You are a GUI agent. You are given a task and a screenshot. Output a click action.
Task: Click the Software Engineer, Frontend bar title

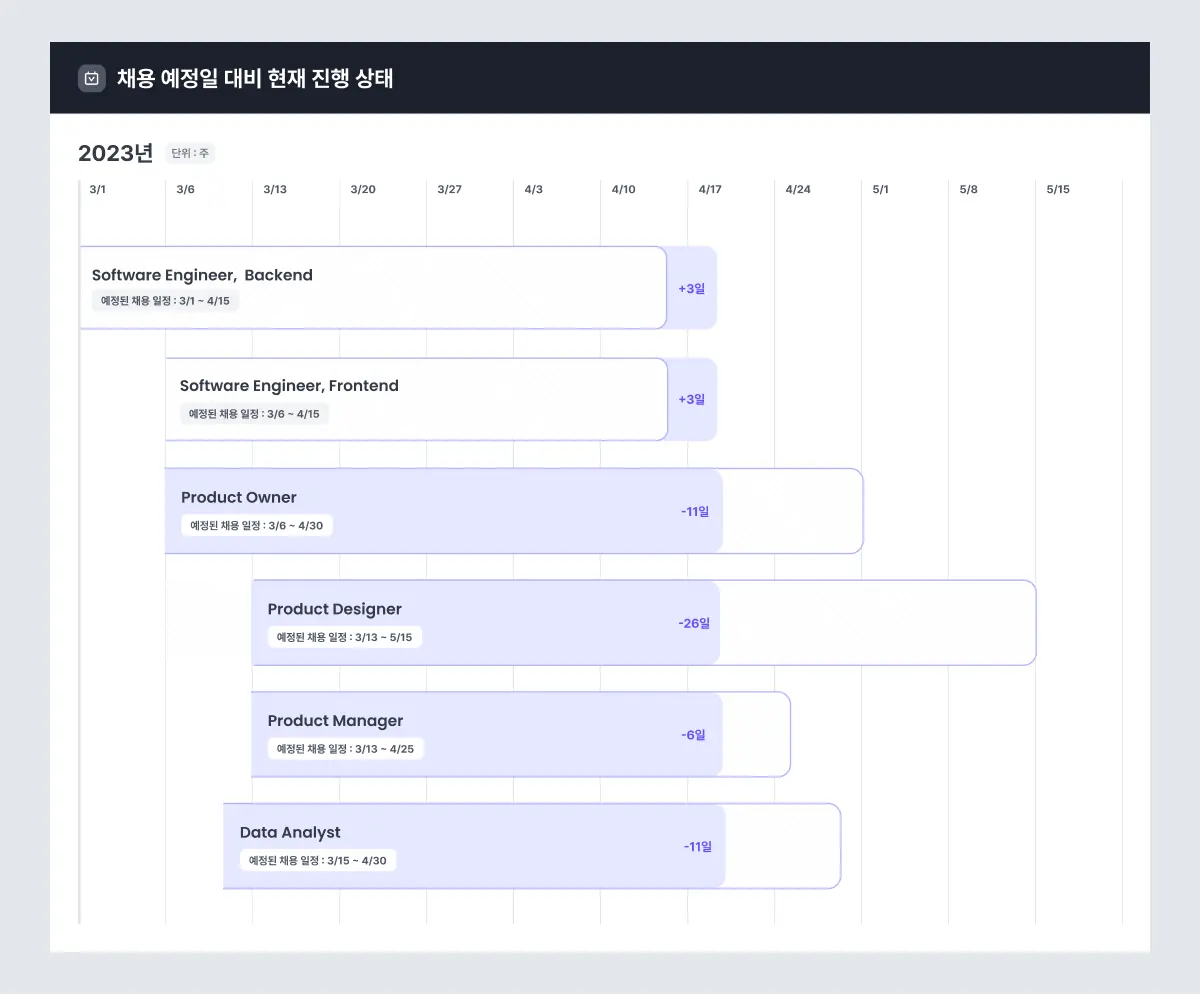(x=289, y=386)
